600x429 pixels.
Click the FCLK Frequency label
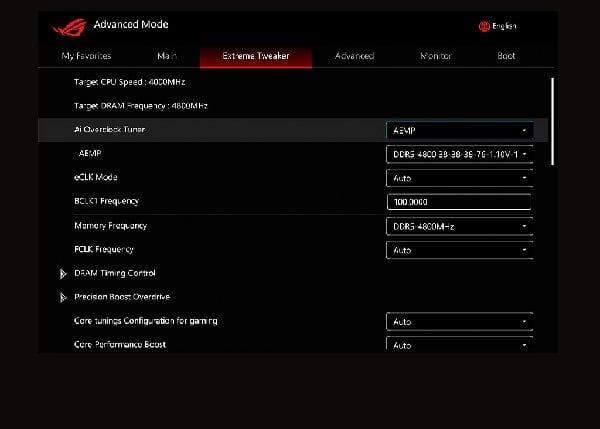tap(104, 250)
